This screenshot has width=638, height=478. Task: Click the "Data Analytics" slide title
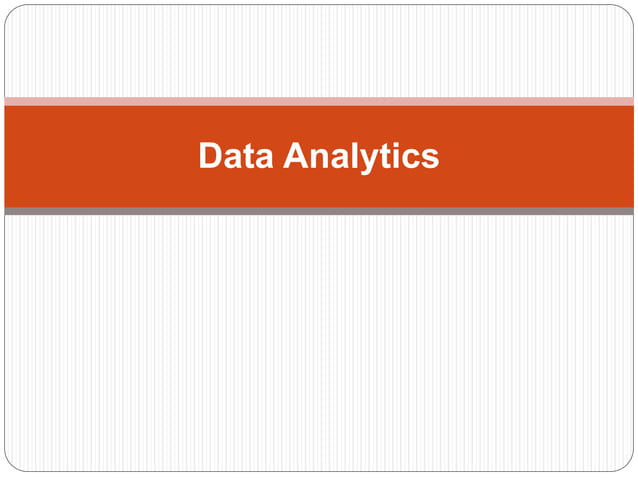click(319, 157)
